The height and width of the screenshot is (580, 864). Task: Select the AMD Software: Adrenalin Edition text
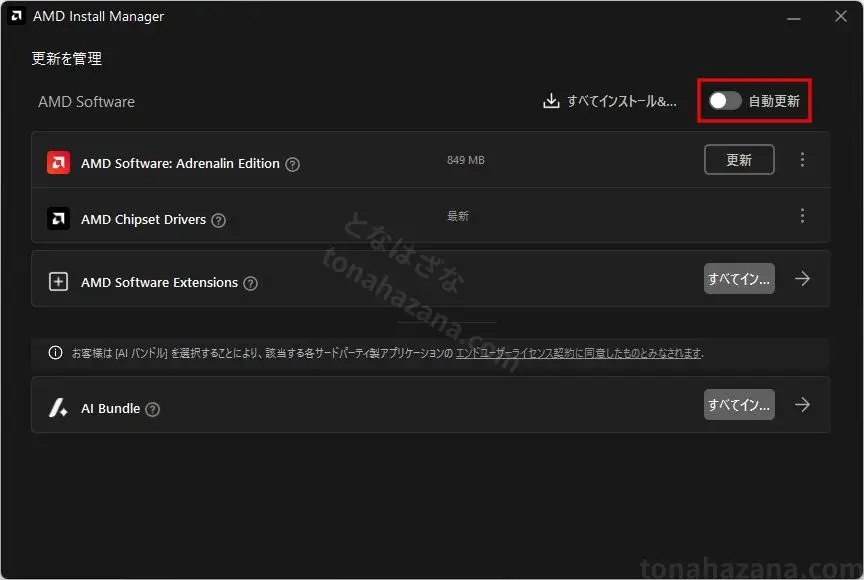180,164
